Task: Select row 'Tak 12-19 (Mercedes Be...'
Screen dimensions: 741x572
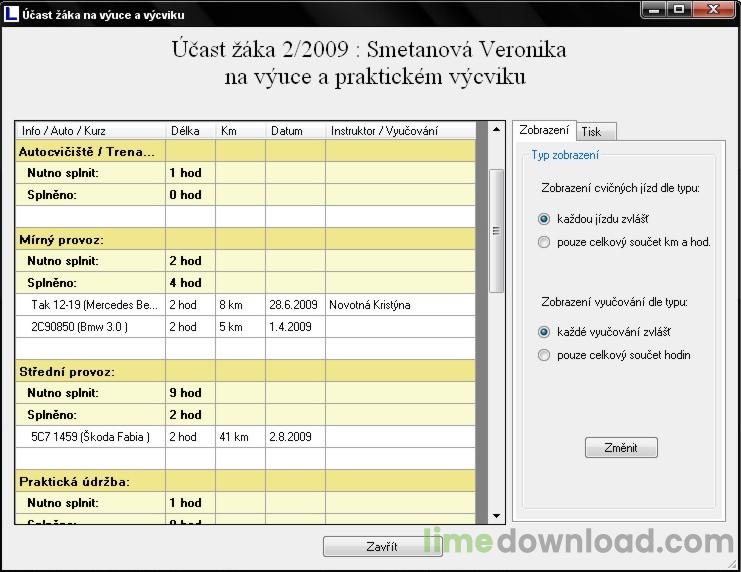Action: click(x=246, y=305)
